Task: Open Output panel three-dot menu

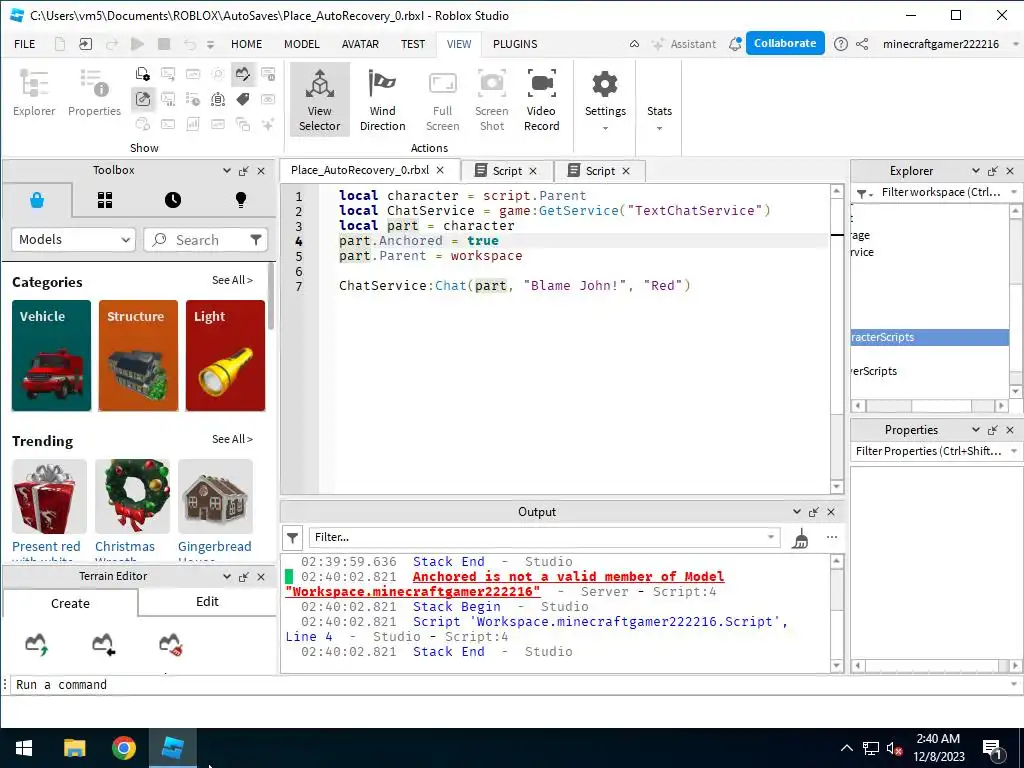Action: [831, 537]
